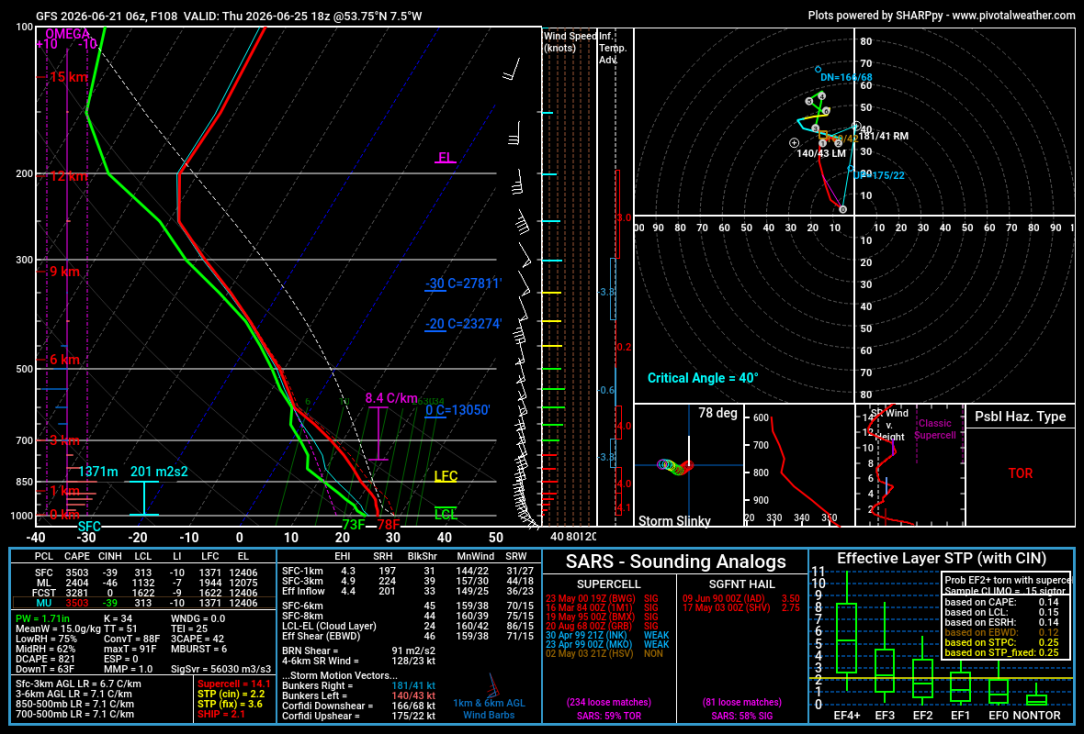
Task: Click the Storm Slinky panel title
Action: 674,520
